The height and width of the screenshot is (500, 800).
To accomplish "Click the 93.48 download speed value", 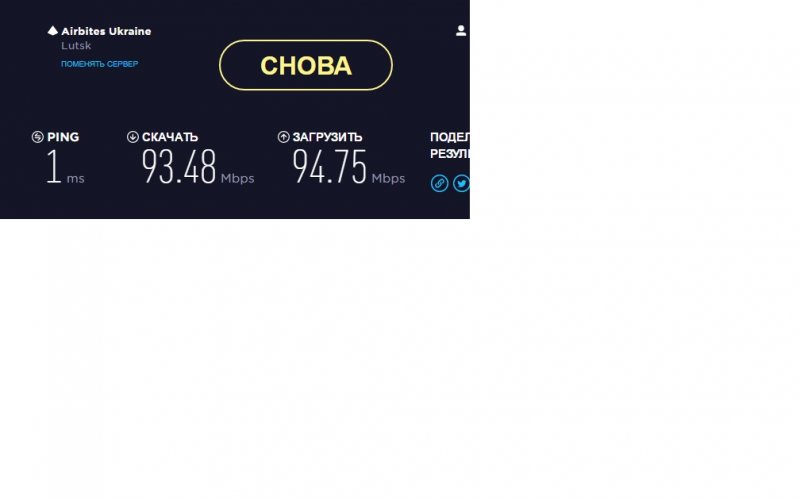I will 179,166.
